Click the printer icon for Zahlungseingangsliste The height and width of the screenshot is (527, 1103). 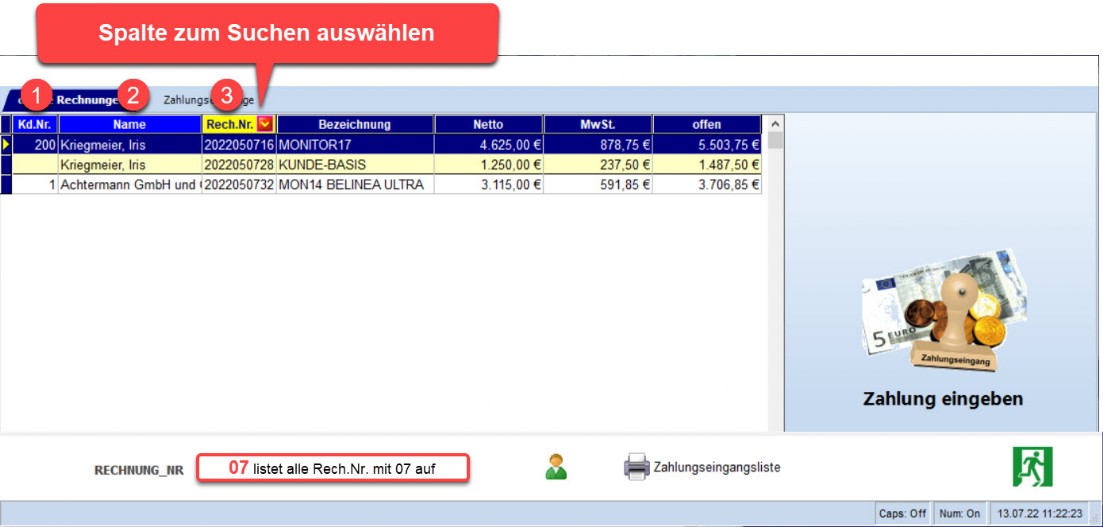click(x=636, y=467)
